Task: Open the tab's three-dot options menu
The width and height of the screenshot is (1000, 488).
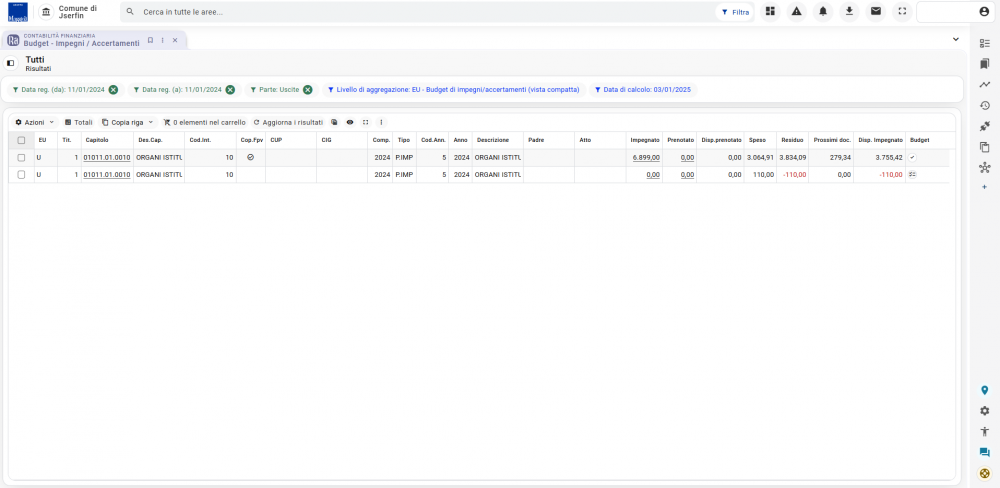Action: click(162, 40)
